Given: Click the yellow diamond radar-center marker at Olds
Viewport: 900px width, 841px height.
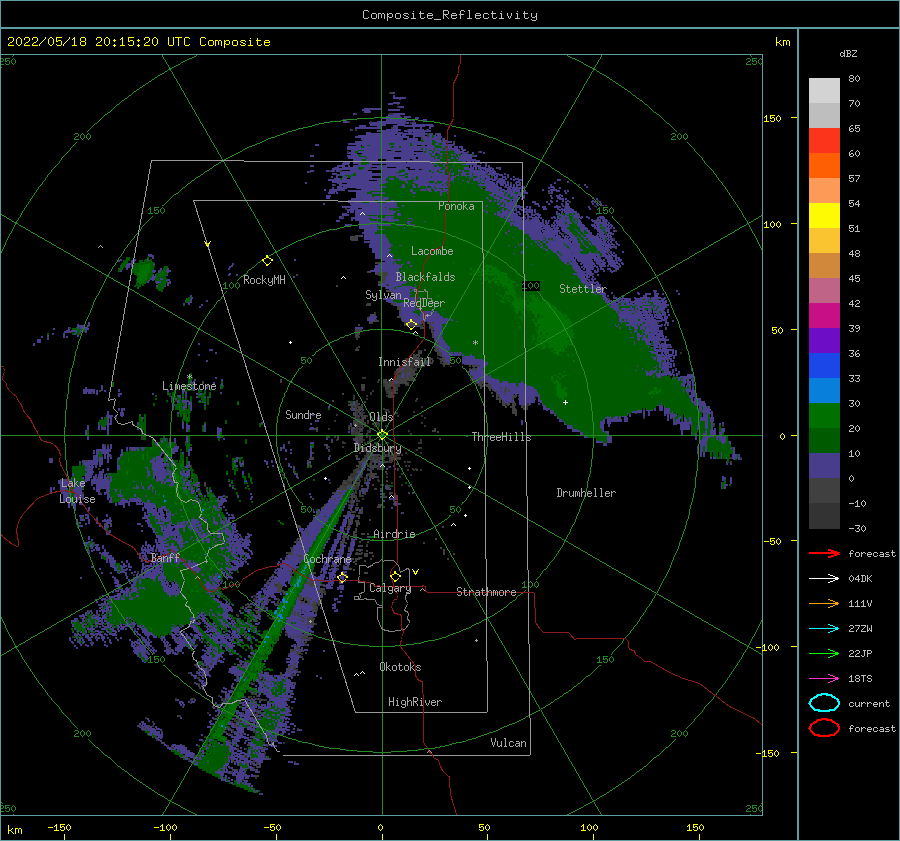Looking at the screenshot, I should [382, 435].
